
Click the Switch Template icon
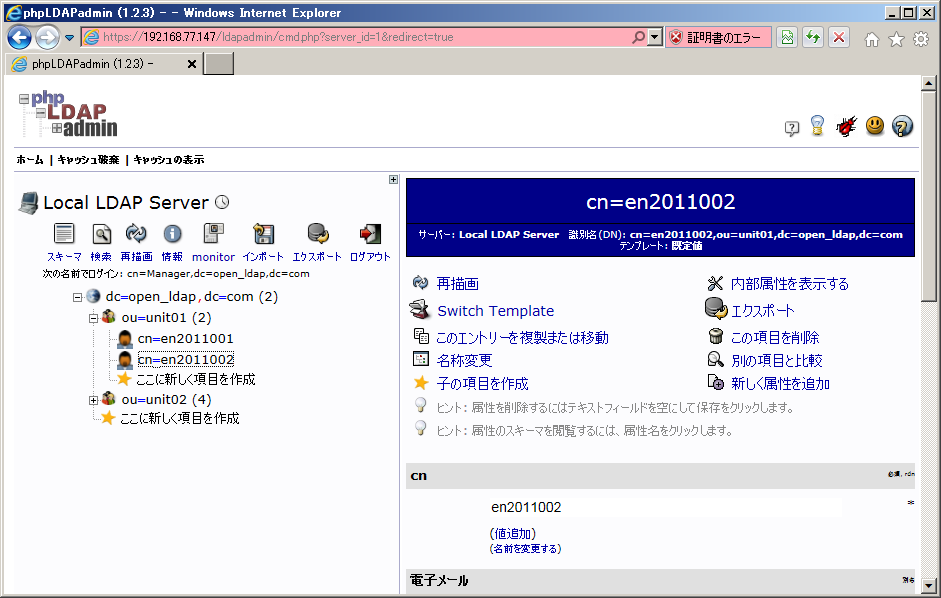click(x=419, y=310)
